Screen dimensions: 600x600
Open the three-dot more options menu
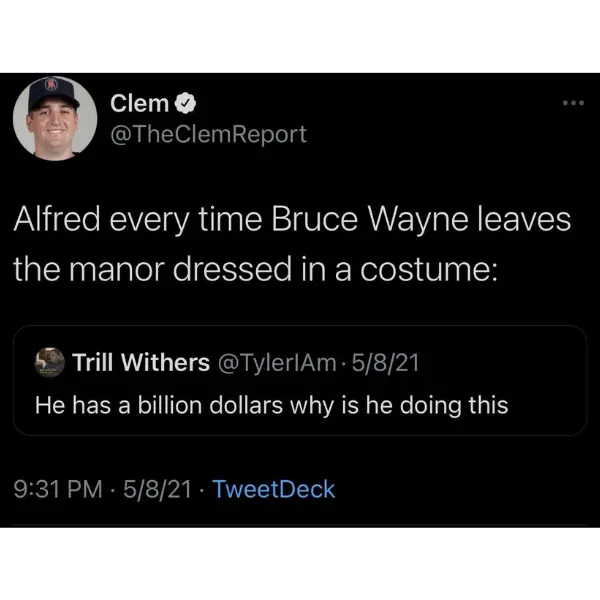coord(571,103)
